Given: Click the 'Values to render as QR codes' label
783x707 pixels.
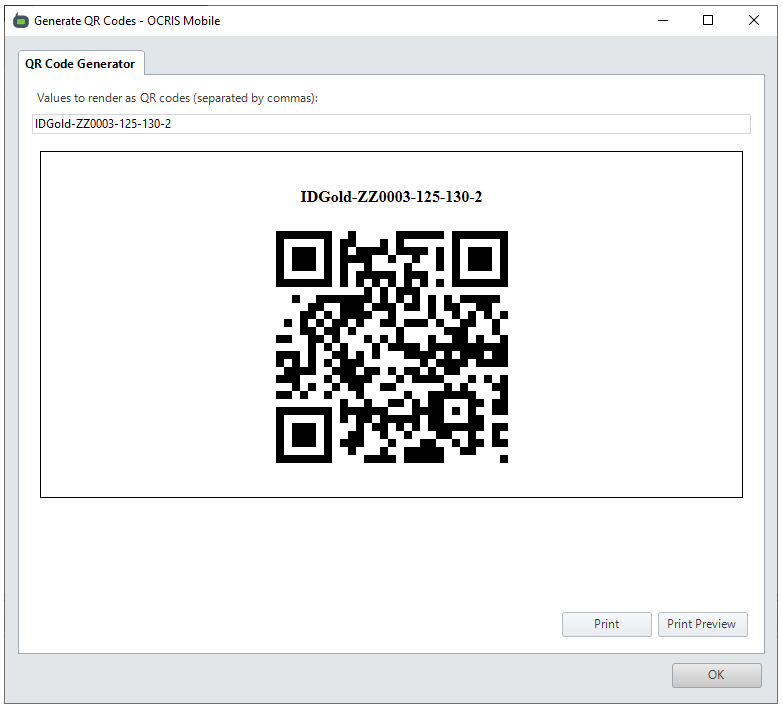Looking at the screenshot, I should pos(177,98).
